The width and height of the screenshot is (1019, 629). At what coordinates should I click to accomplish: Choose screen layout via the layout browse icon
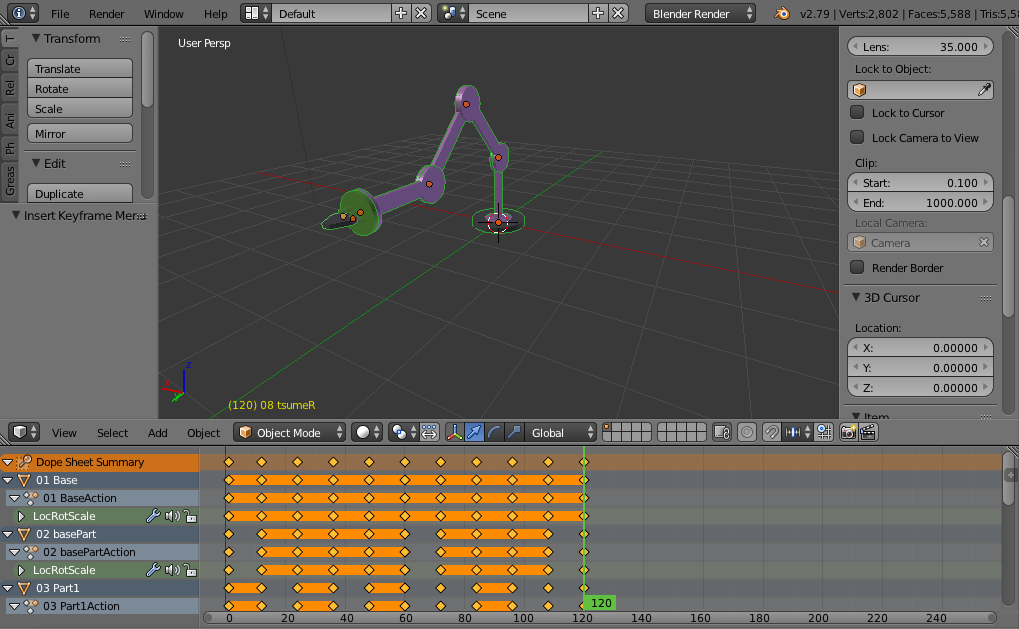click(256, 13)
